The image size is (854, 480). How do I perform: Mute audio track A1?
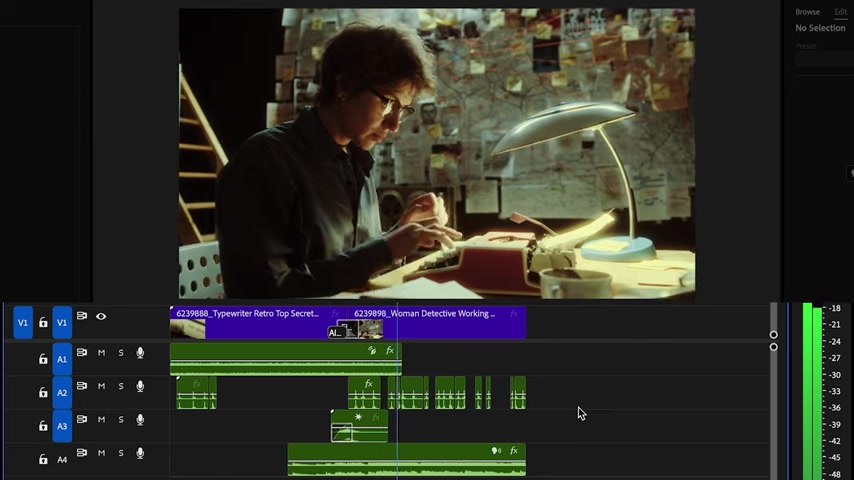point(101,353)
